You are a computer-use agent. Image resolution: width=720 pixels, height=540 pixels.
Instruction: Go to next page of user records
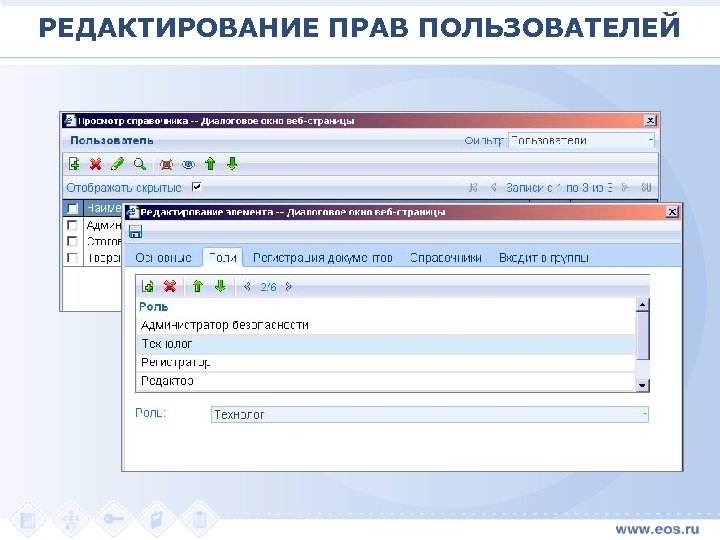coord(624,187)
